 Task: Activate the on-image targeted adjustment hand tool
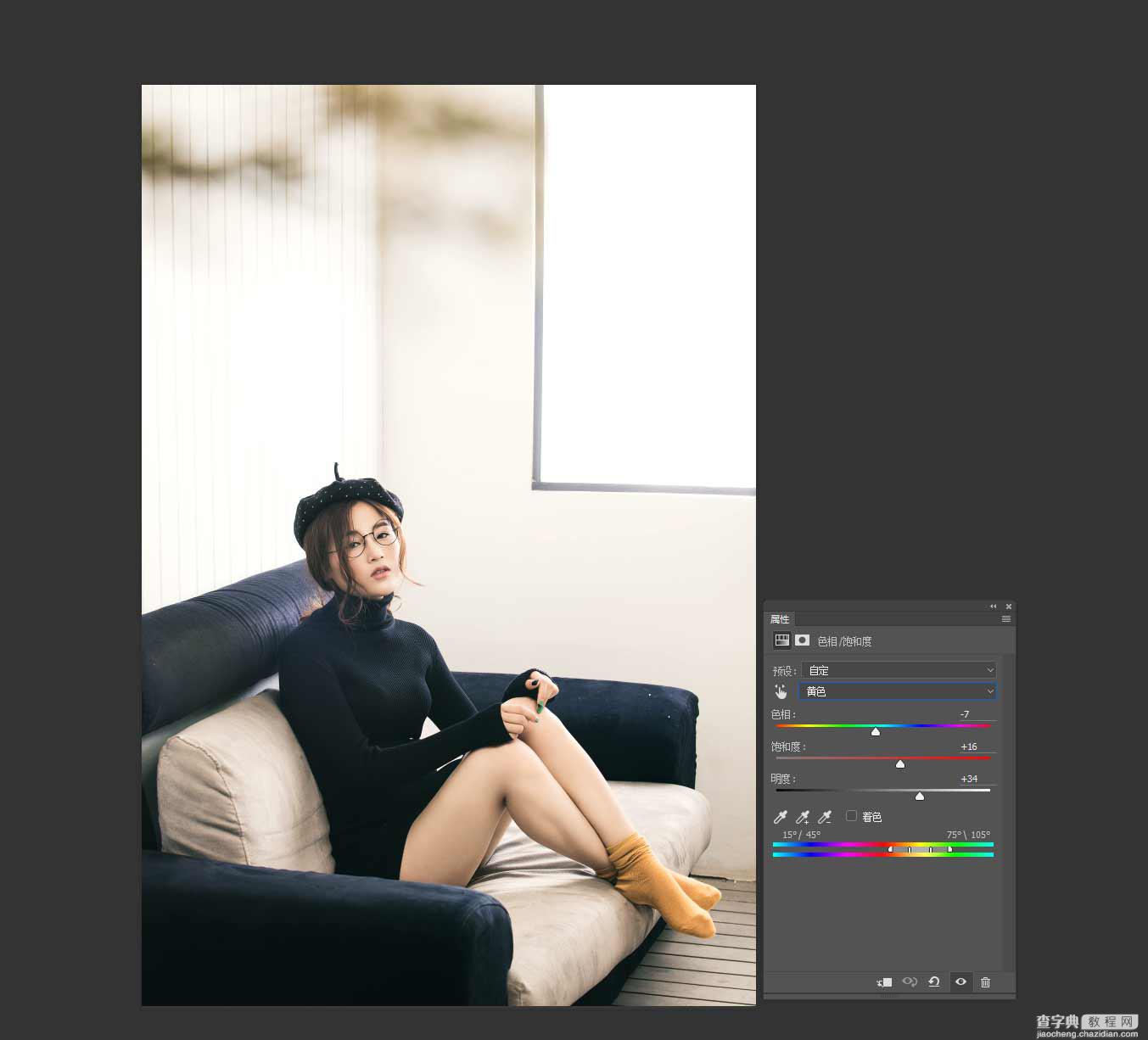[781, 691]
